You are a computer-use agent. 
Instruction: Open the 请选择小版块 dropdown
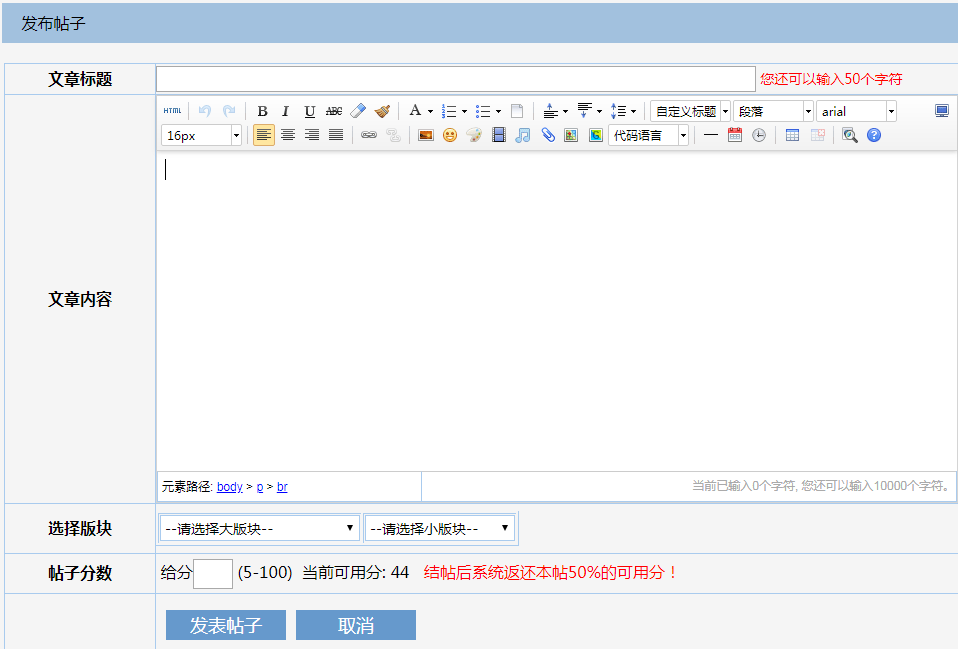click(x=440, y=528)
